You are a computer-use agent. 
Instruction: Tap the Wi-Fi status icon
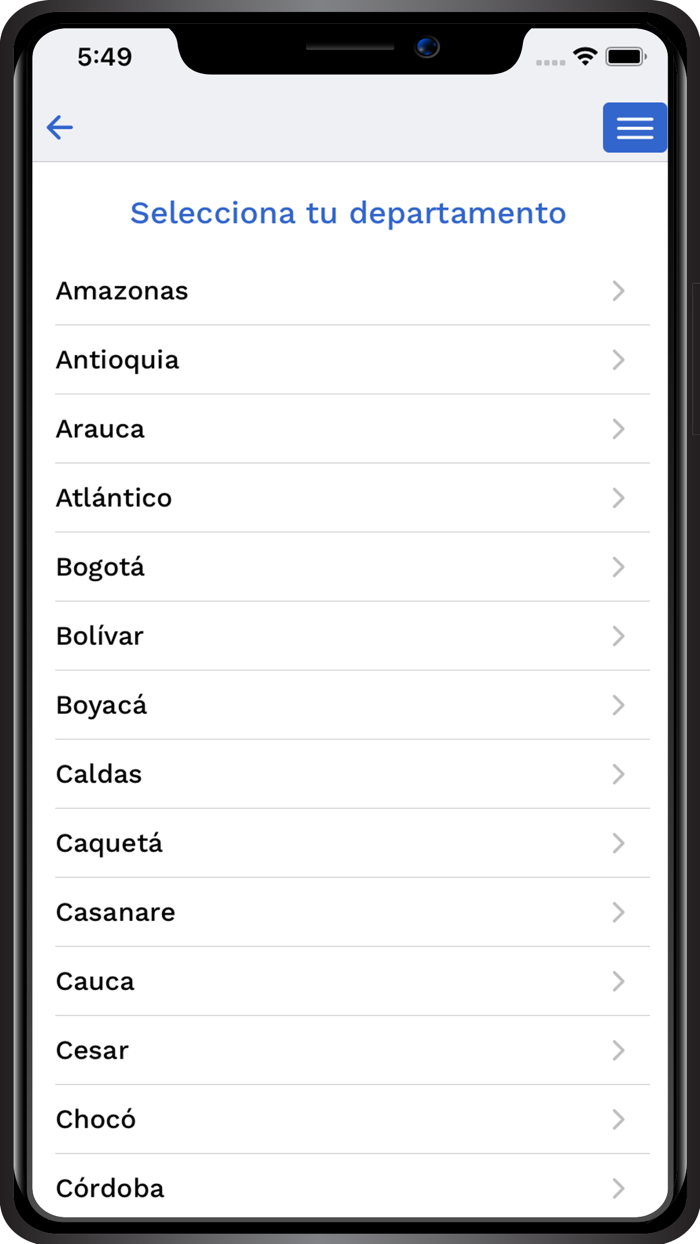point(585,57)
